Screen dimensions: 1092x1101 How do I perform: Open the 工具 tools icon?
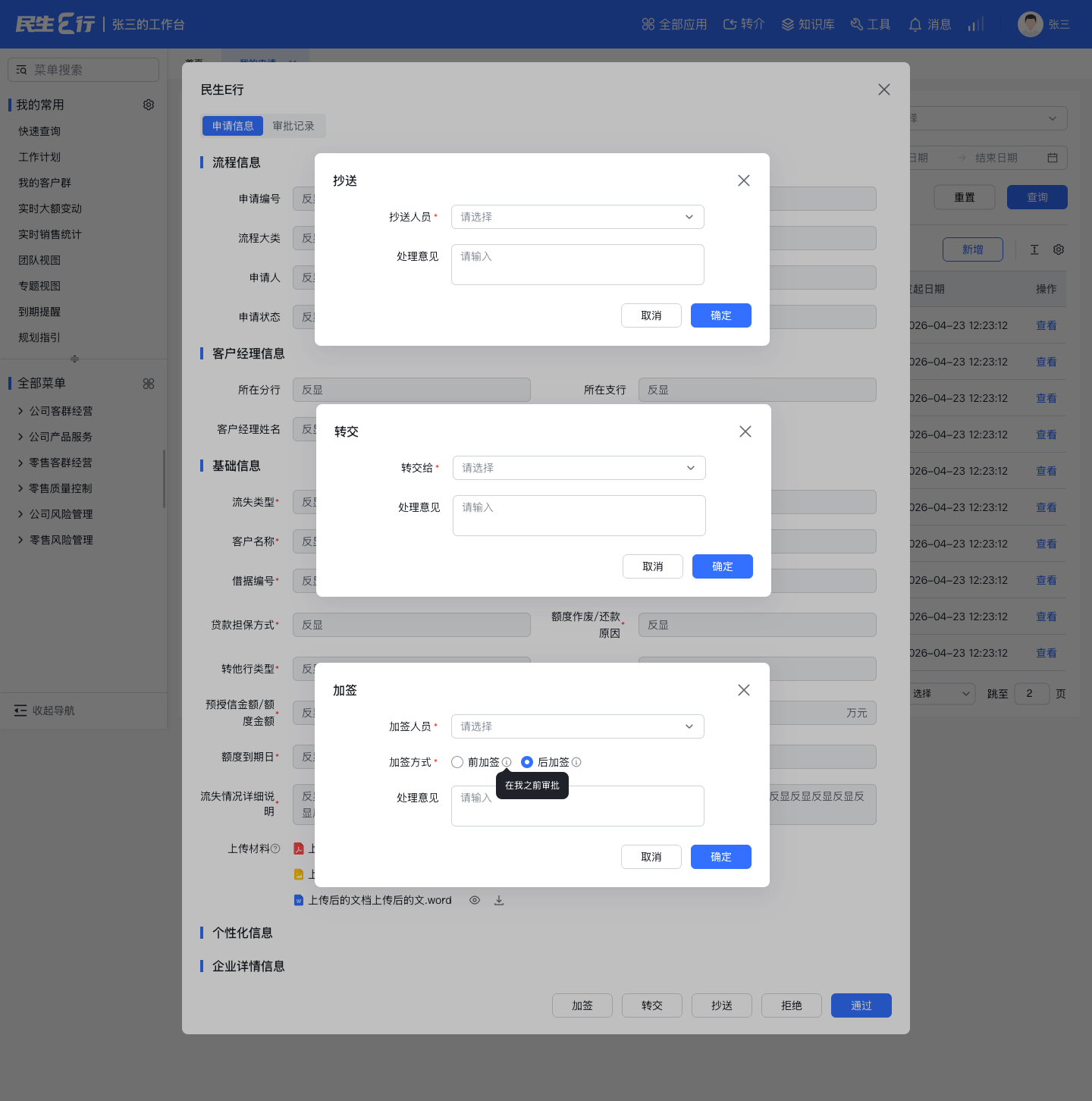(857, 24)
